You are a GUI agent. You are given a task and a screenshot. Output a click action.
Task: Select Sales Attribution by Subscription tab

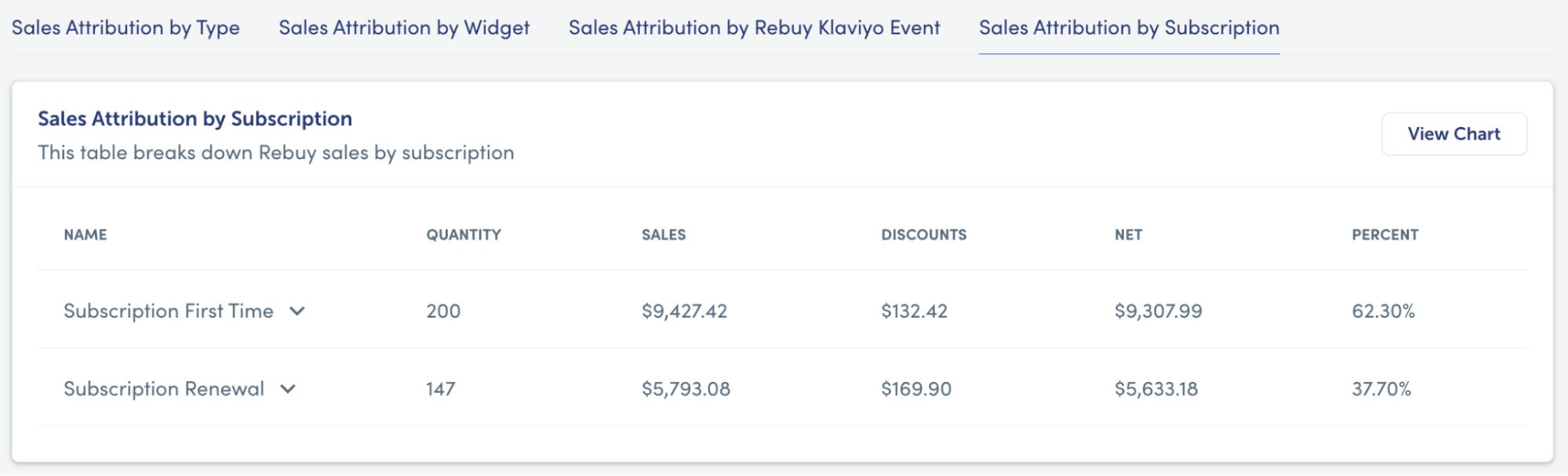coord(1129,28)
